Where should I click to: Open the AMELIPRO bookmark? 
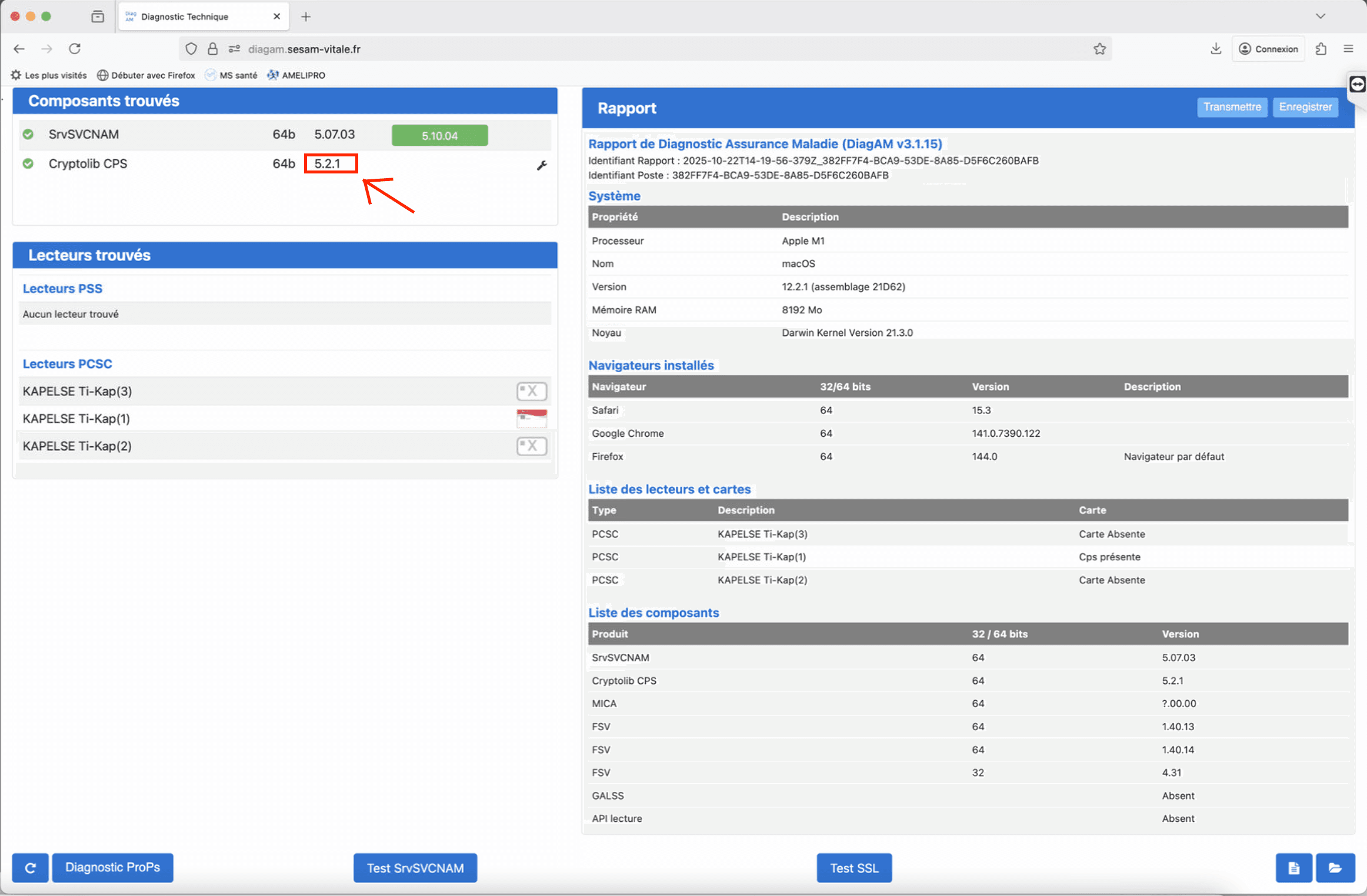tap(296, 75)
